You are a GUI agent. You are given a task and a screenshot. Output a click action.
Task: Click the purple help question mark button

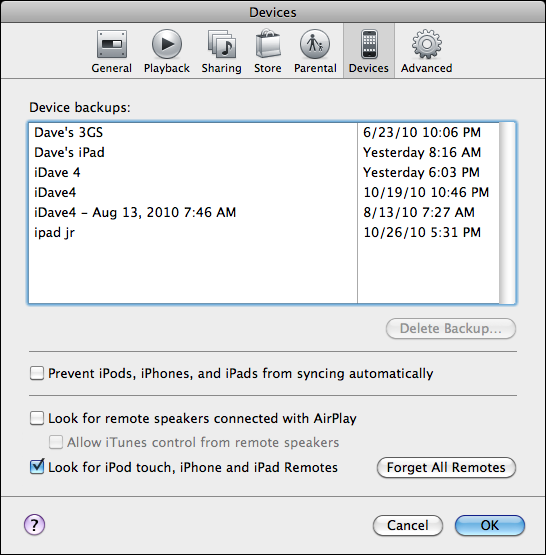coord(34,525)
